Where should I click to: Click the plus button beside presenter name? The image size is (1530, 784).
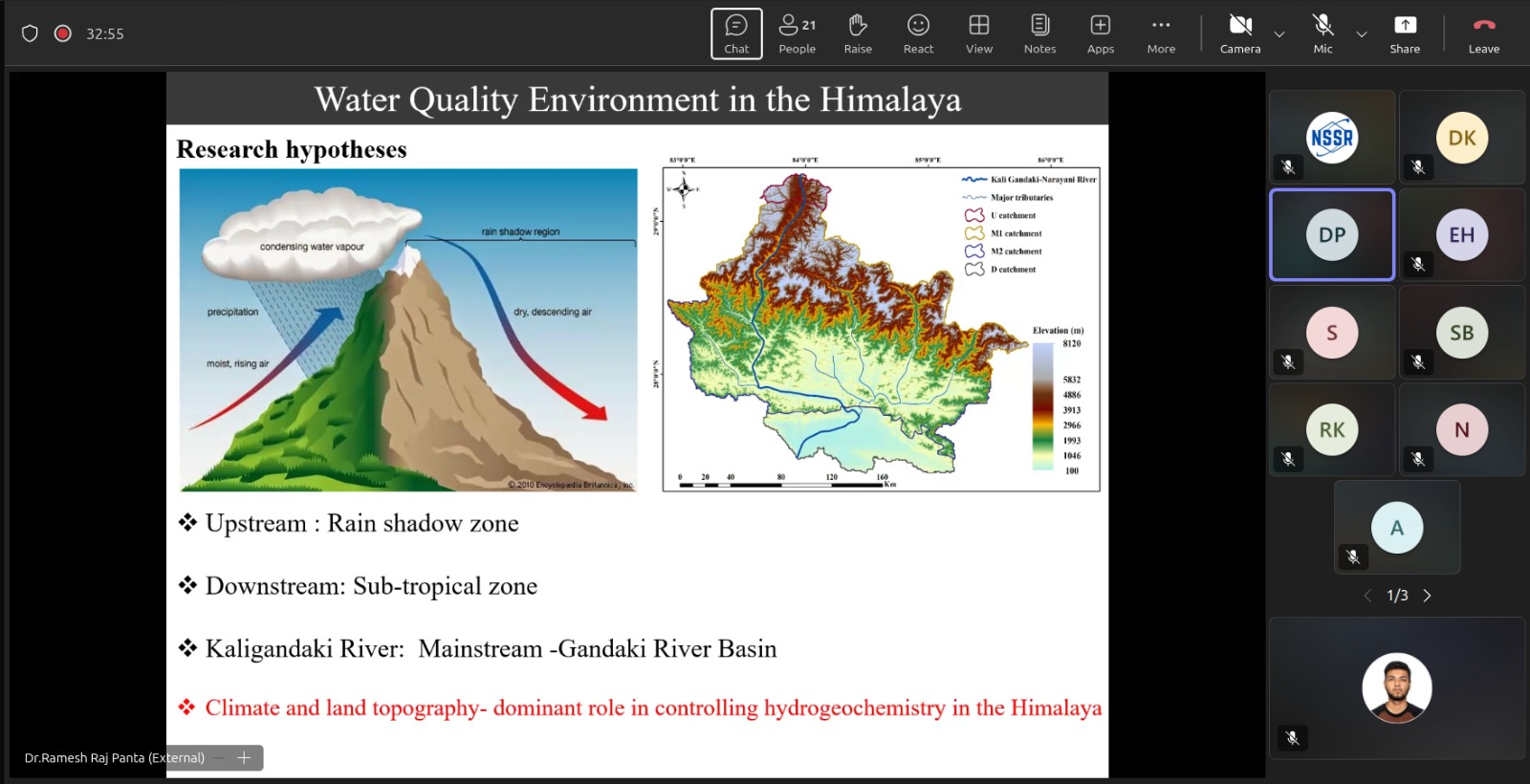pos(244,758)
